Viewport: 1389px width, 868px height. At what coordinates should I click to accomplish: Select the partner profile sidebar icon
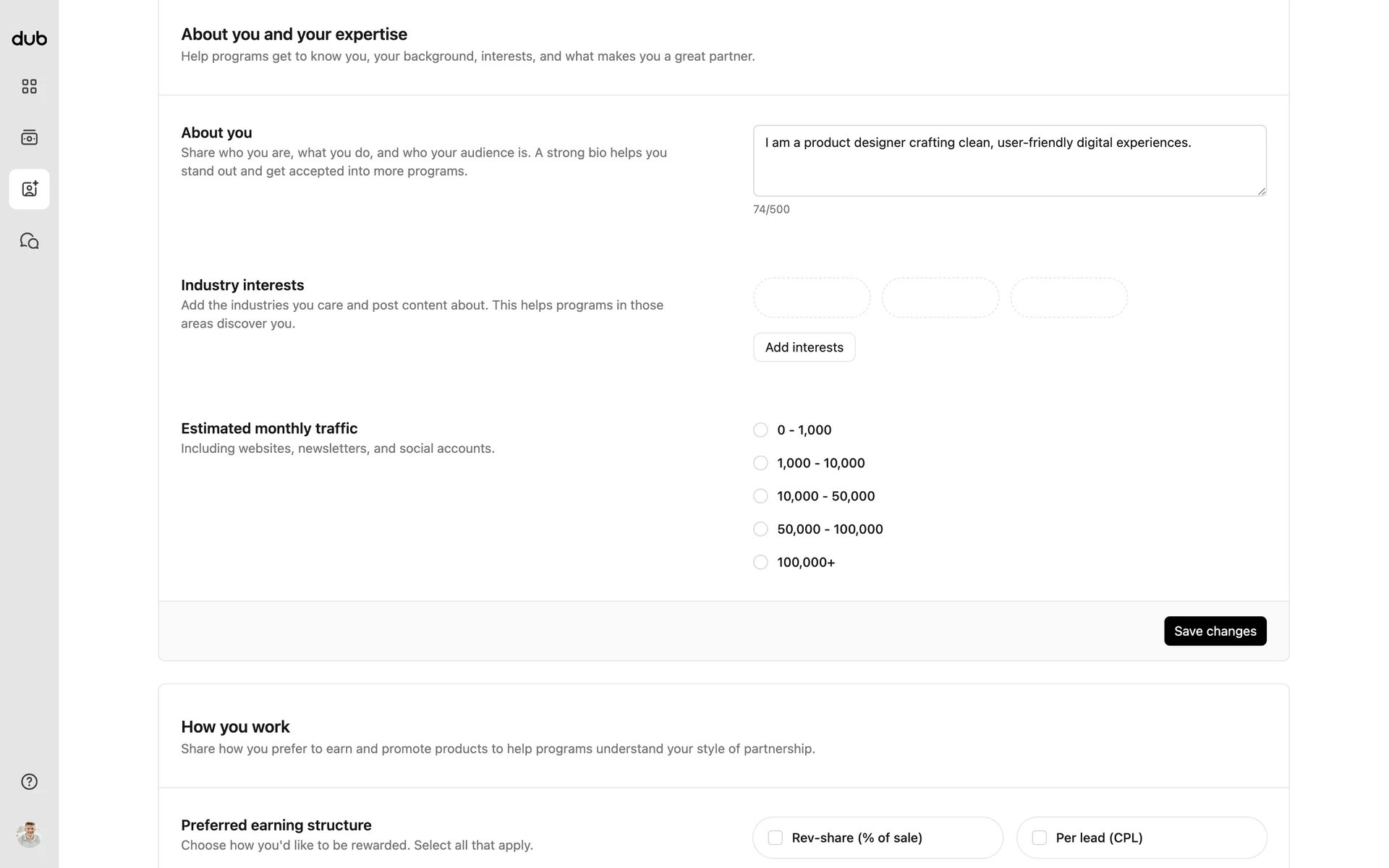click(x=29, y=189)
